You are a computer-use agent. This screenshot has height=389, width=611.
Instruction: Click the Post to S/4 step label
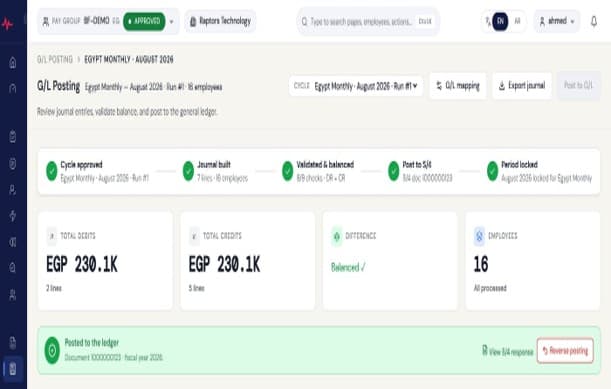tap(417, 164)
